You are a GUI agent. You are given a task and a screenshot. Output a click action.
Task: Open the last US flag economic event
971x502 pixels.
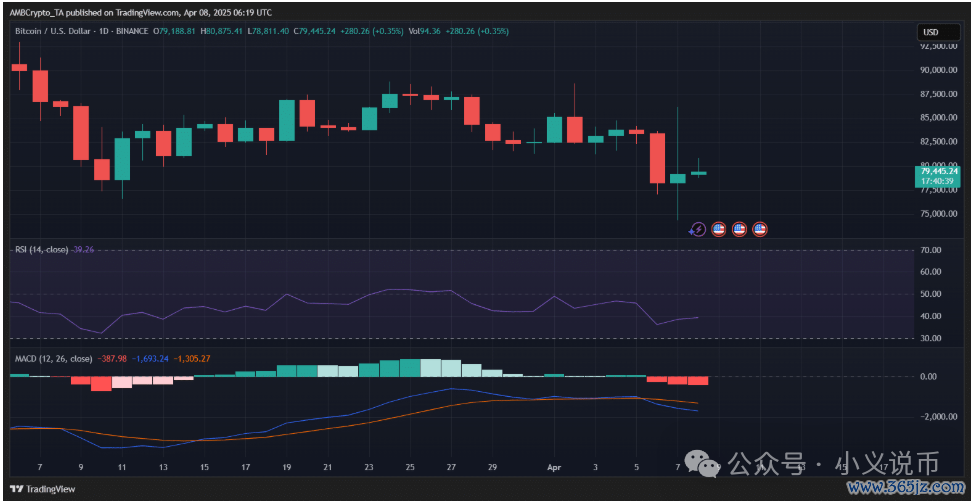[760, 229]
